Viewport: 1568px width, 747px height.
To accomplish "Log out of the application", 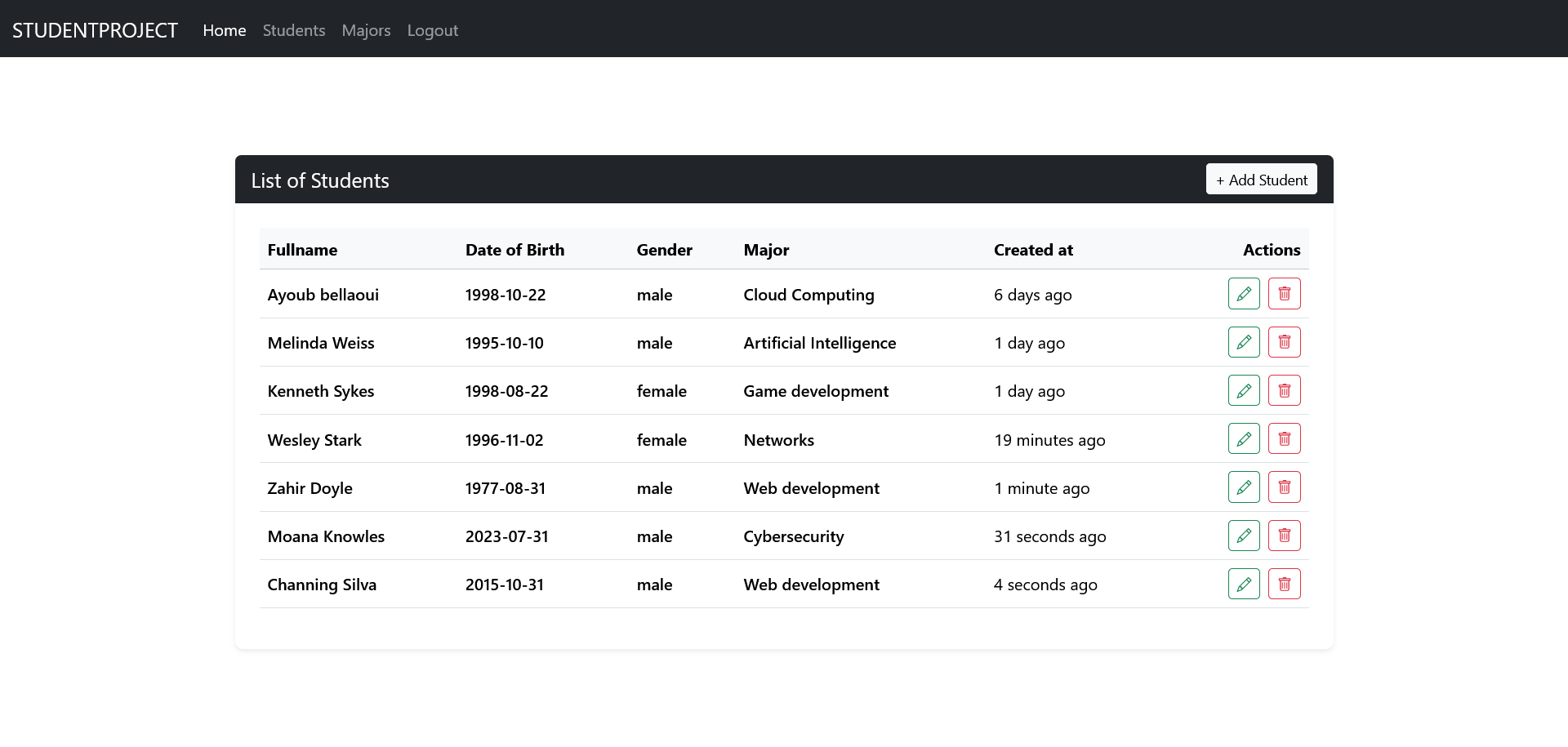I will (433, 30).
